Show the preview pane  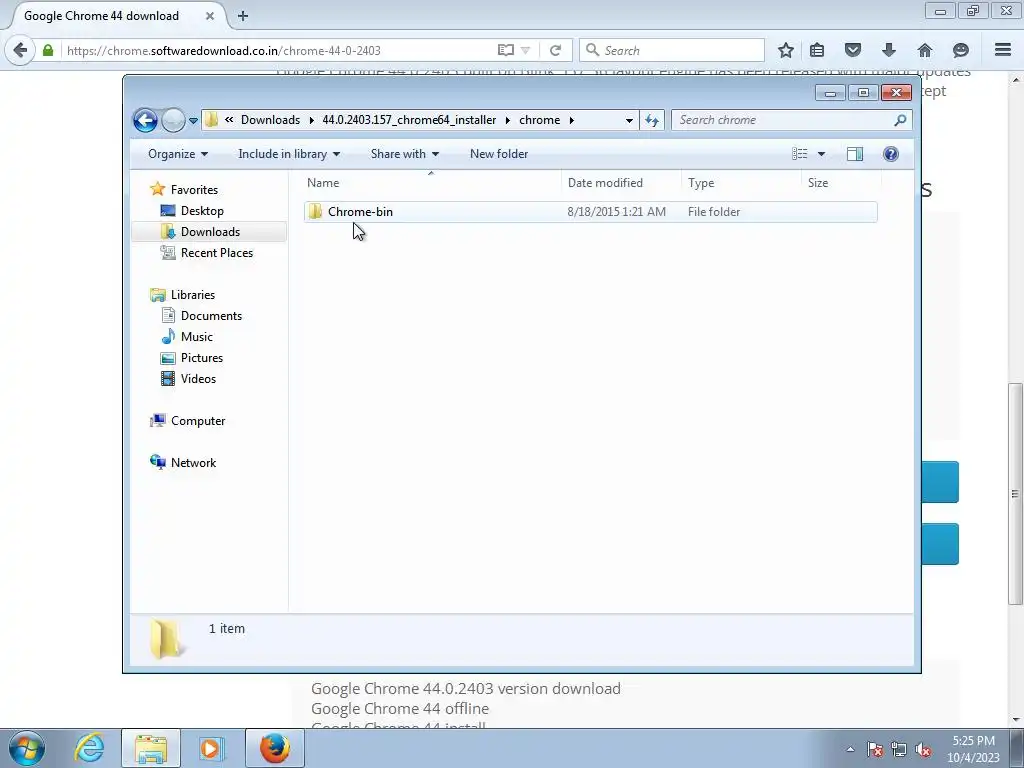(x=854, y=154)
